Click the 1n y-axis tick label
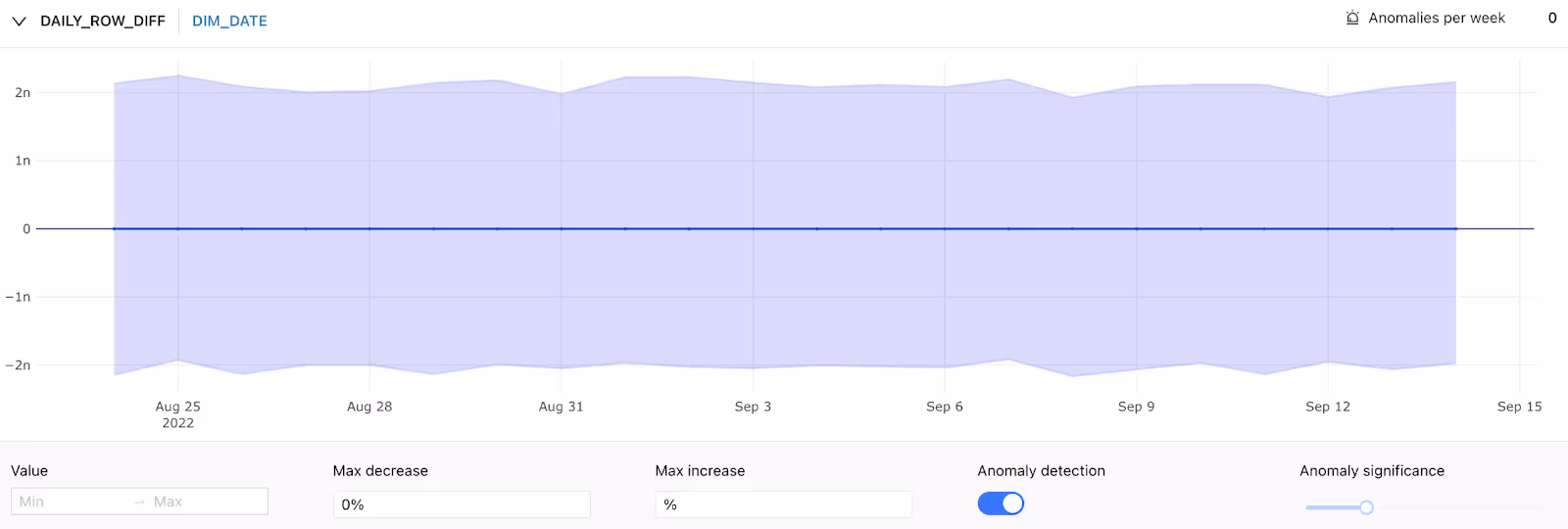Image resolution: width=1568 pixels, height=529 pixels. coord(23,161)
